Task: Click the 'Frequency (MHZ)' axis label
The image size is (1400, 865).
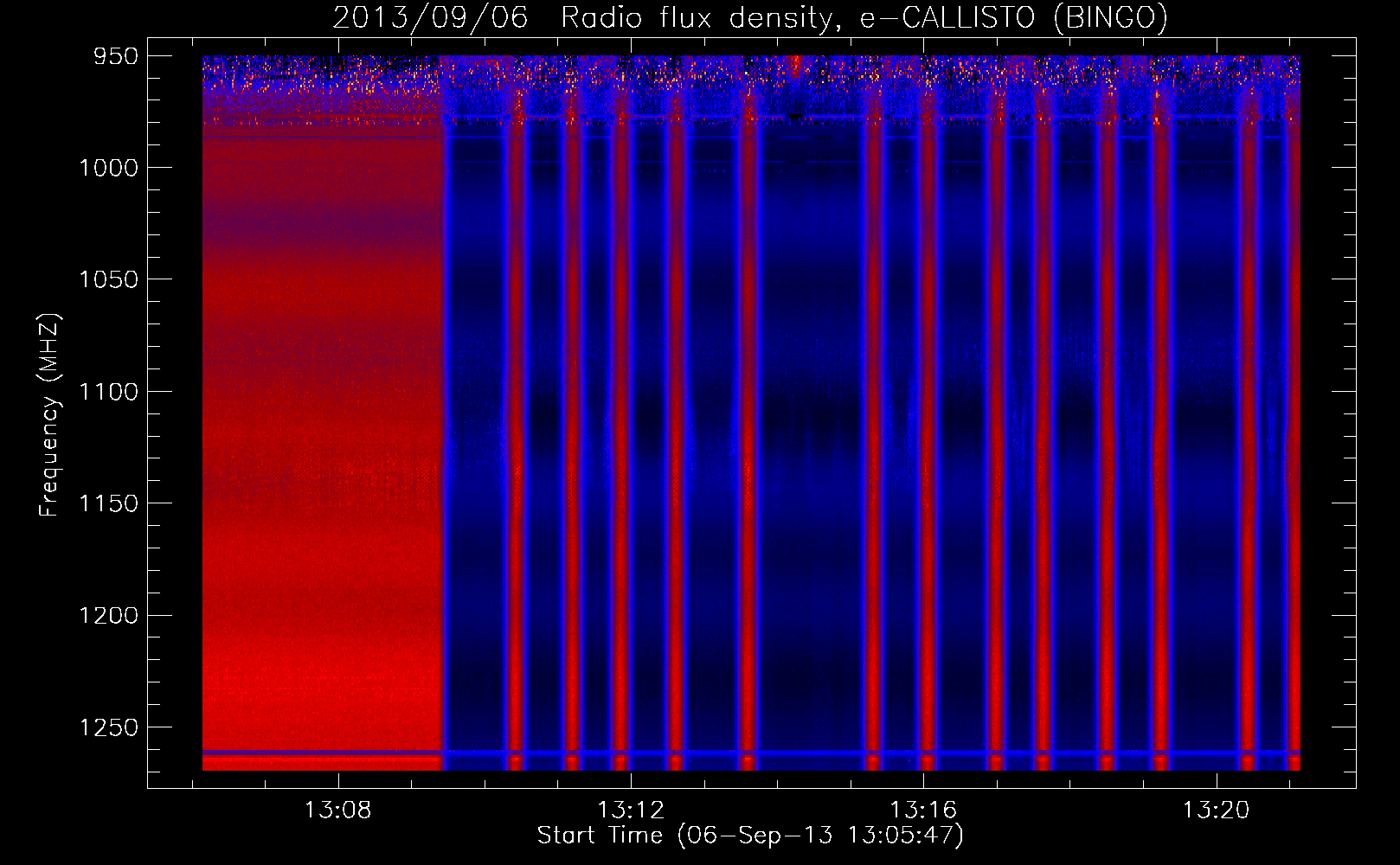Action: 49,416
